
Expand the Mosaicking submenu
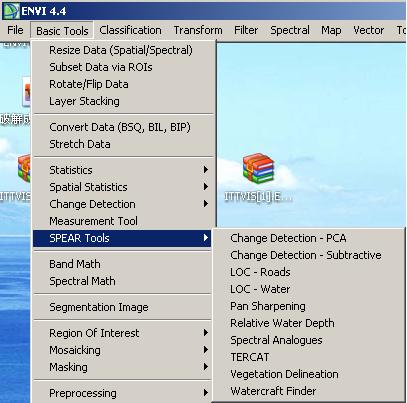coord(122,350)
